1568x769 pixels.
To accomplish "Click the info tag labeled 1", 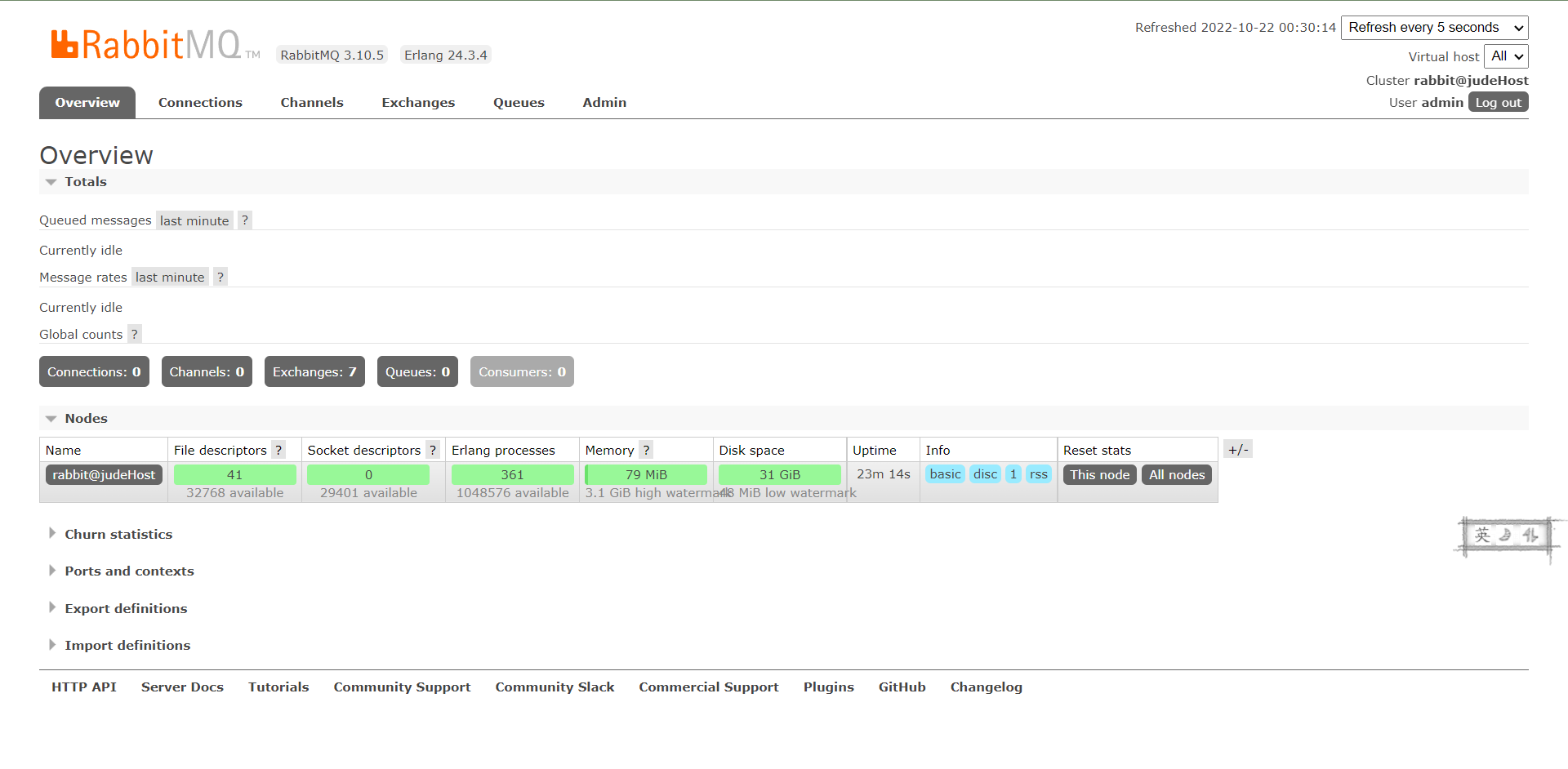I will coord(1013,473).
